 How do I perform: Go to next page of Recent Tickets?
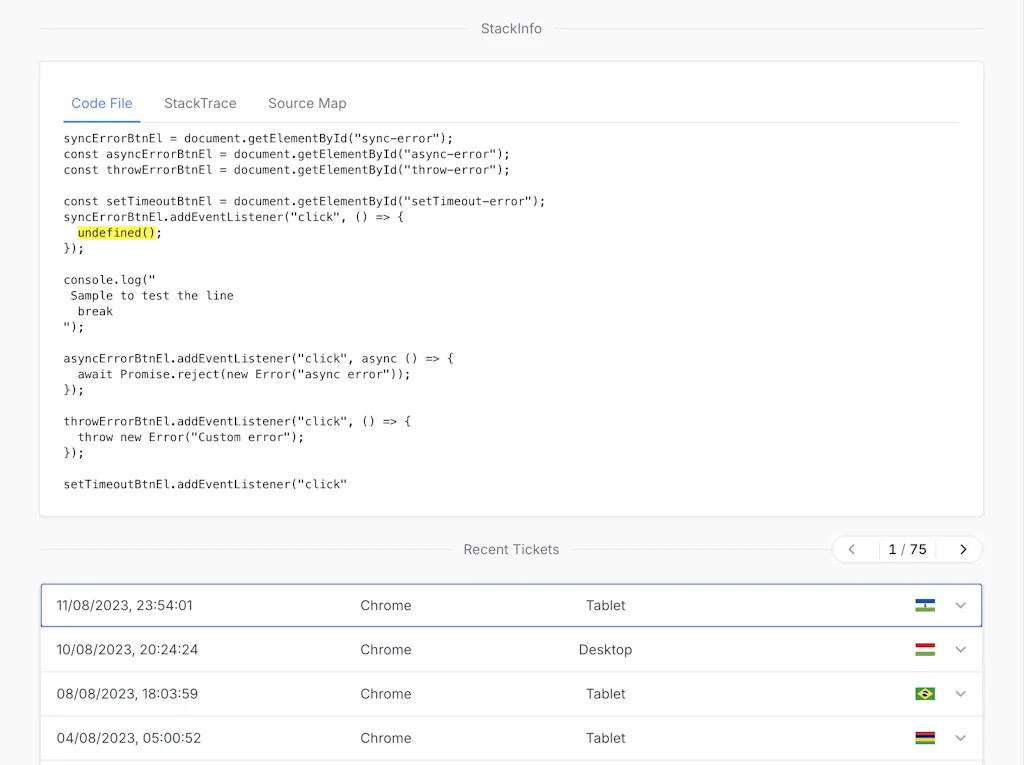tap(963, 549)
